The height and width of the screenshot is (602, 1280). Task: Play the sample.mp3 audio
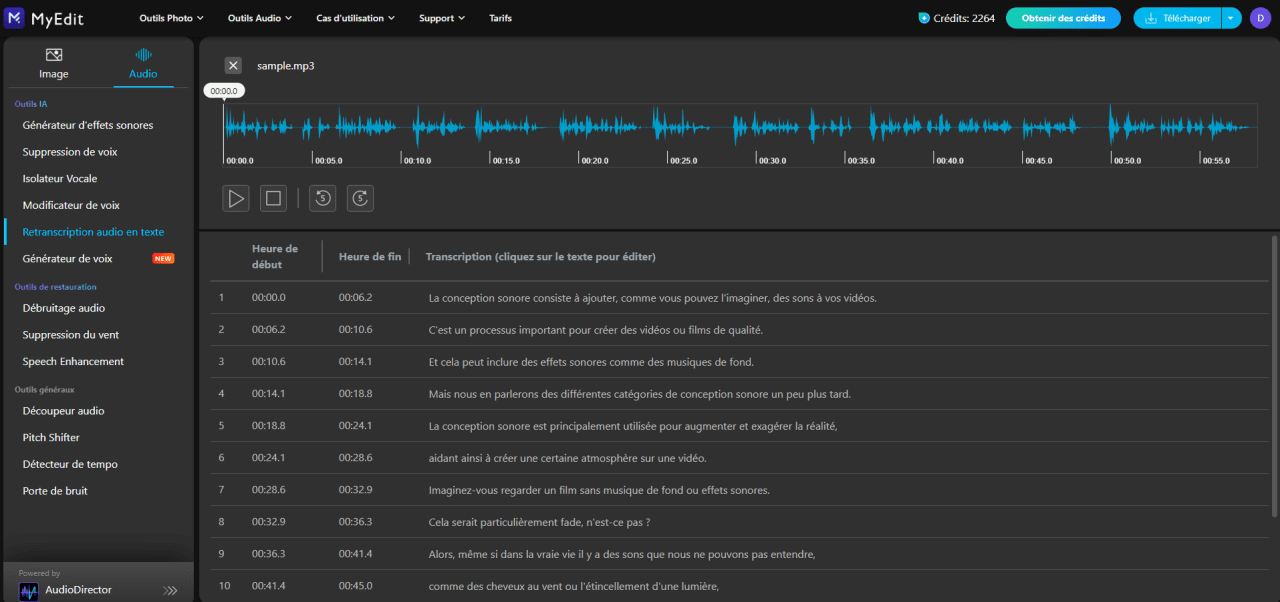pos(236,198)
